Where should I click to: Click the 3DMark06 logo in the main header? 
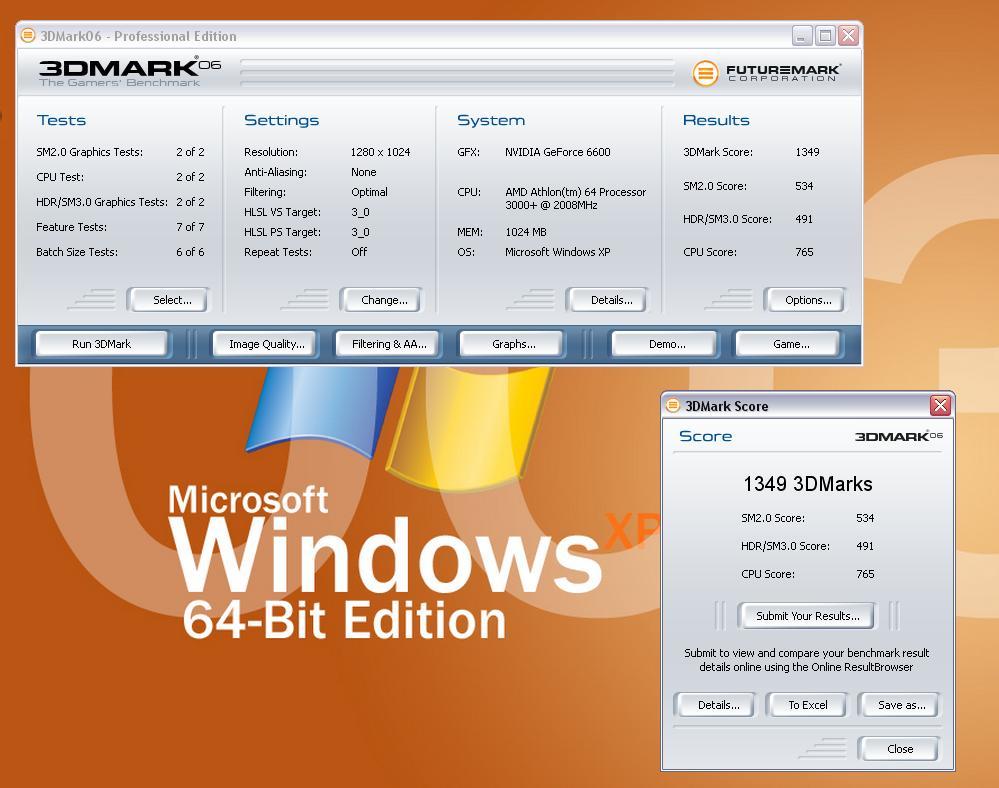point(129,72)
